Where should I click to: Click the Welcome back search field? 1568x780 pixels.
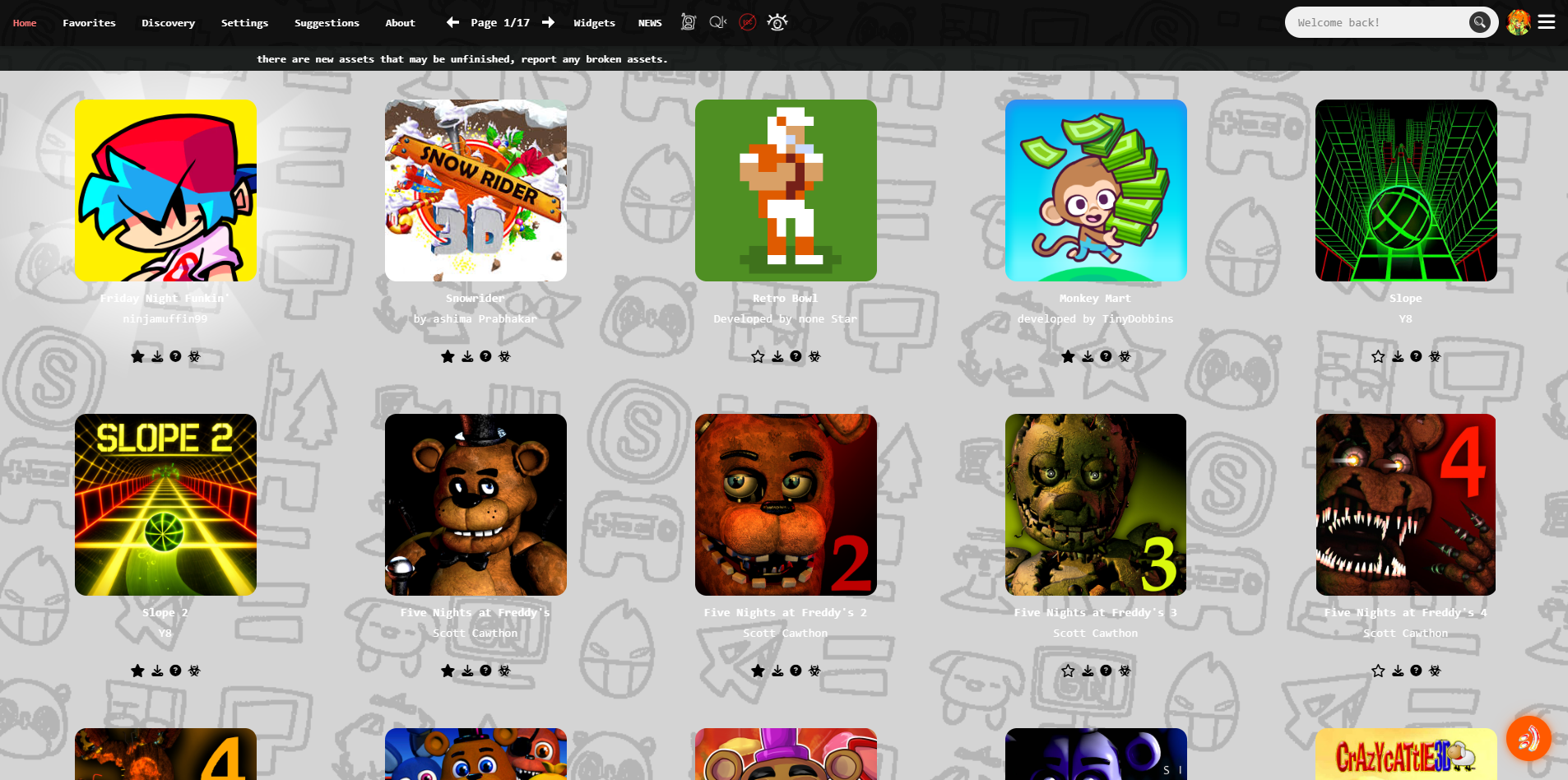coord(1380,22)
